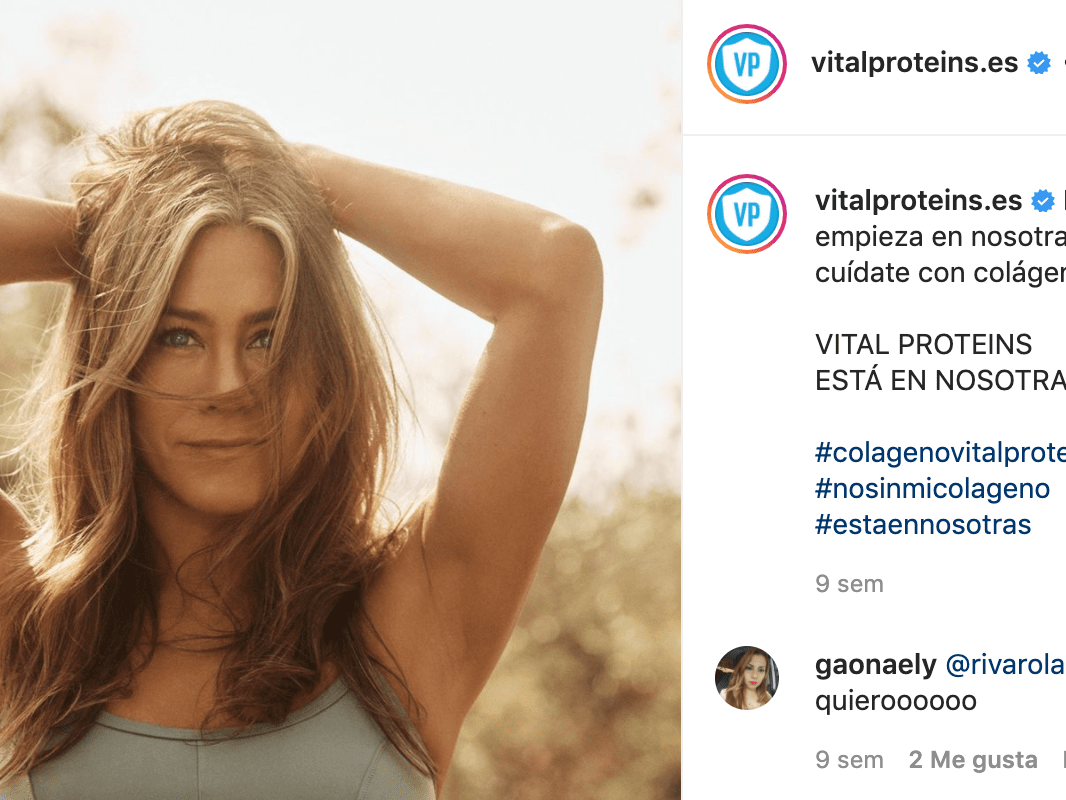
Task: View who liked via 2 Me gusta
Action: click(973, 760)
